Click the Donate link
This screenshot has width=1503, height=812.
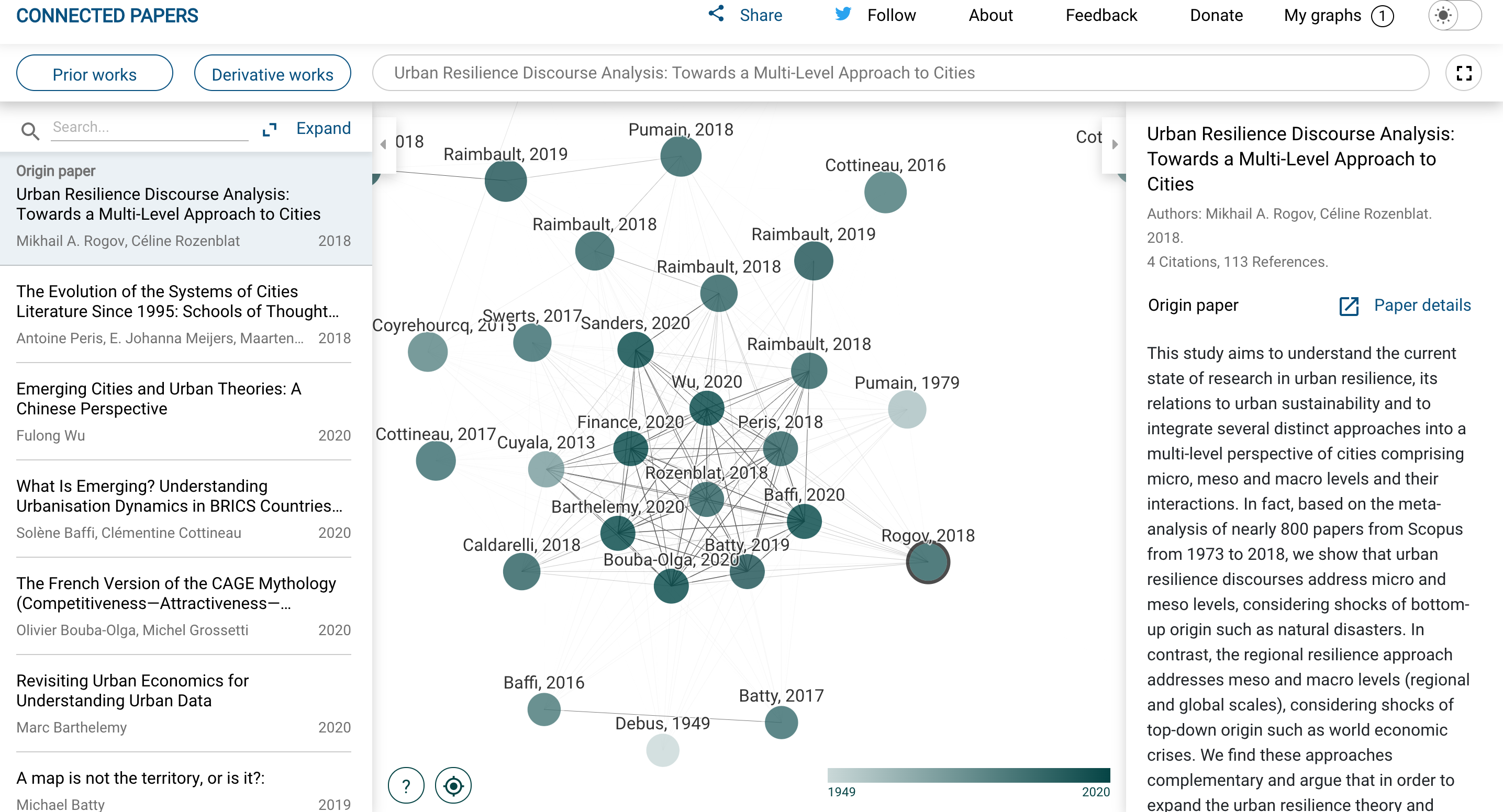[1216, 15]
